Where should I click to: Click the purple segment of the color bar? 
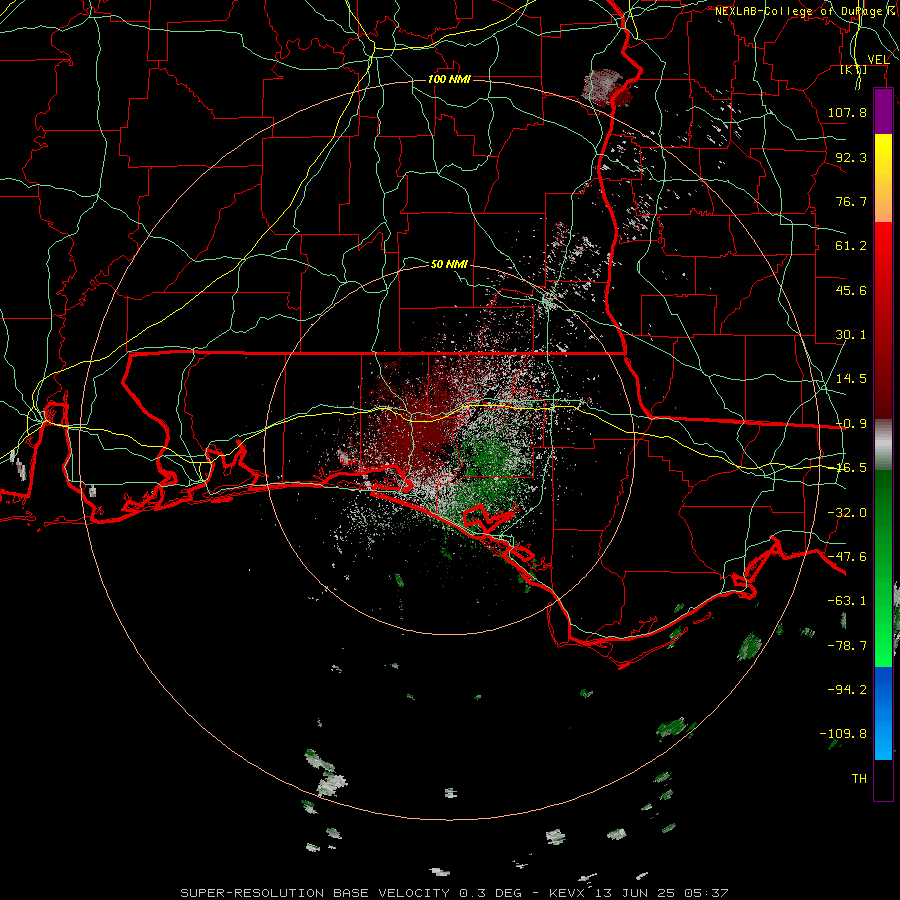click(883, 112)
